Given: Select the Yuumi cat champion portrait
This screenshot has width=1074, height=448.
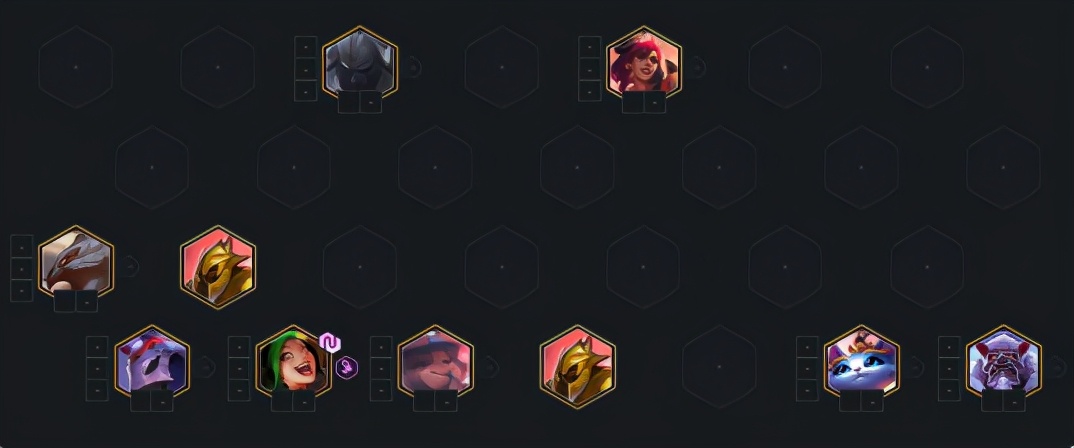Looking at the screenshot, I should click(x=862, y=361).
